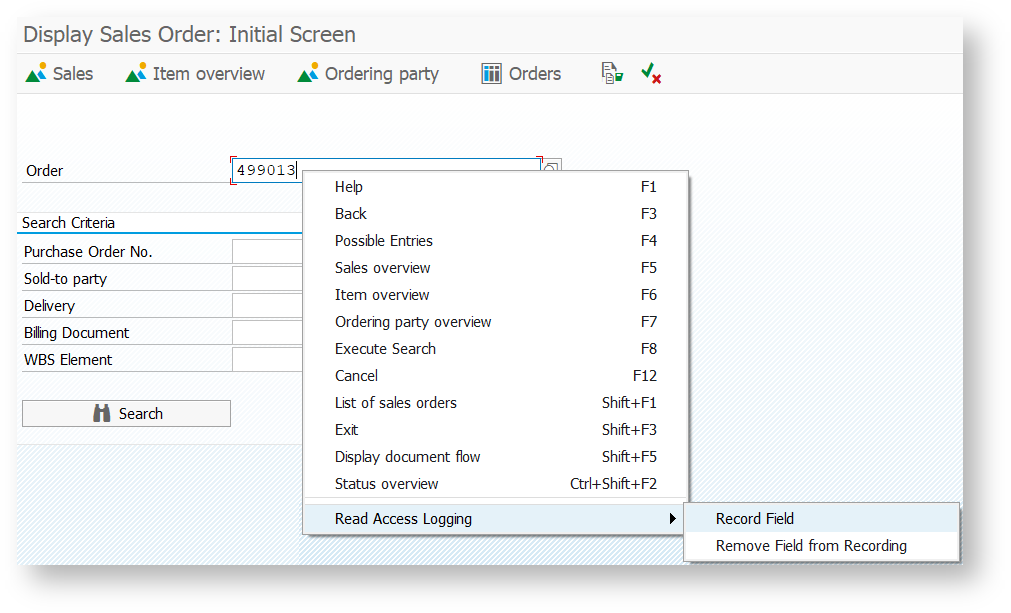Viewport: 1011px width, 613px height.
Task: Click the Order field label
Action: (x=44, y=171)
